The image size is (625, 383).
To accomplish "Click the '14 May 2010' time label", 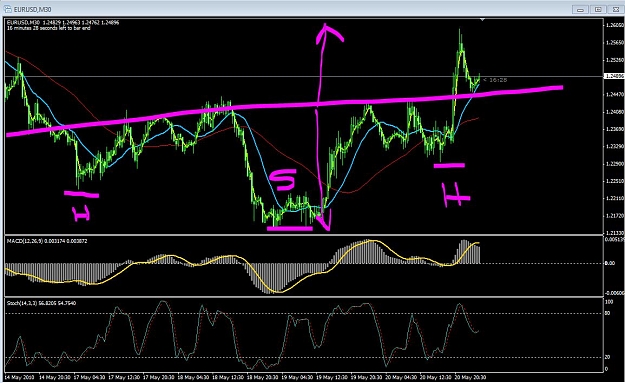I will point(20,377).
